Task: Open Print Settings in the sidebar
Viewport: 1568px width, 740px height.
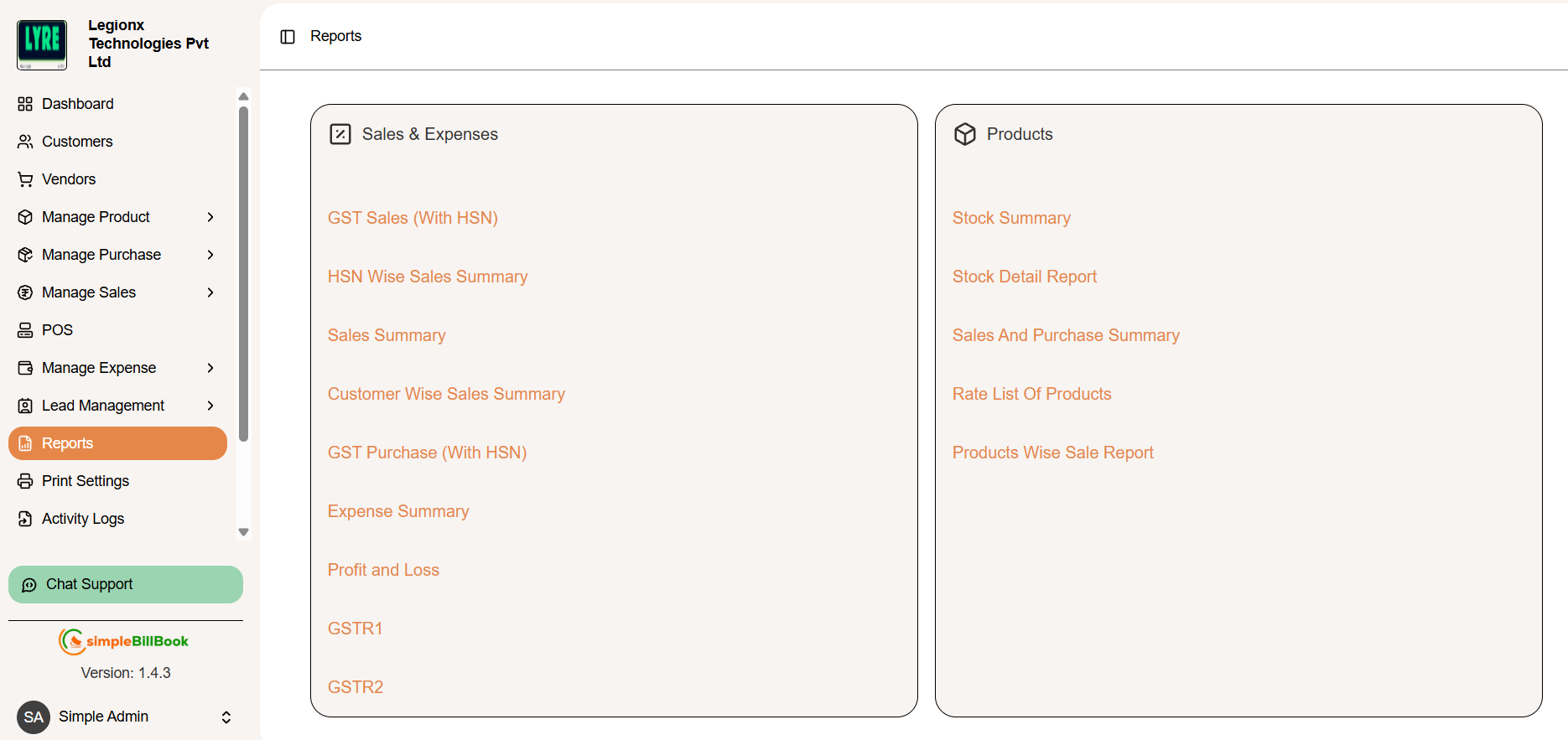Action: point(117,481)
